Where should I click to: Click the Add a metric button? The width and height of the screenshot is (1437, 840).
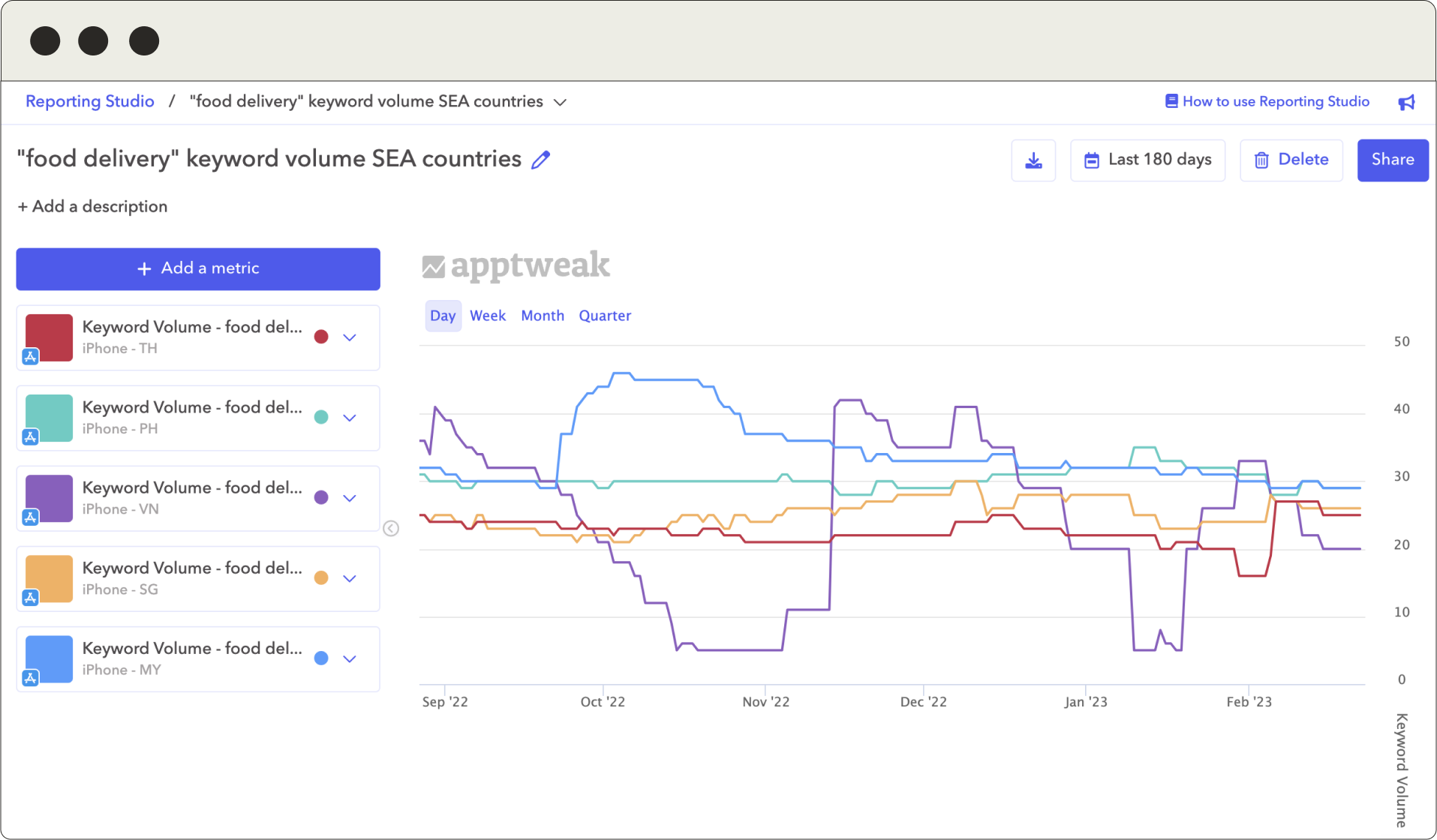tap(198, 268)
